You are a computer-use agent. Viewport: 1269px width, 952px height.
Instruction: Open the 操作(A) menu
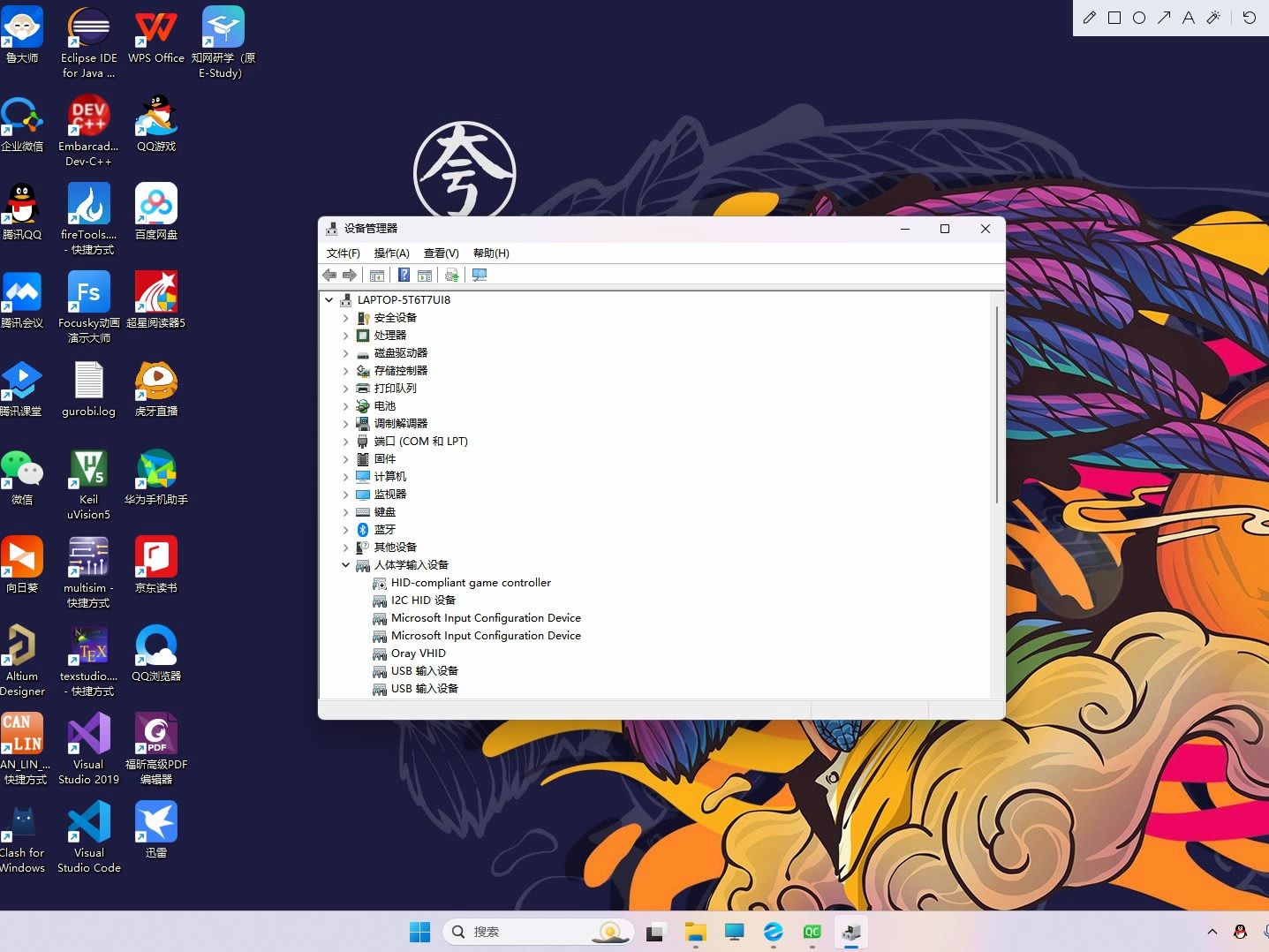[x=392, y=253]
